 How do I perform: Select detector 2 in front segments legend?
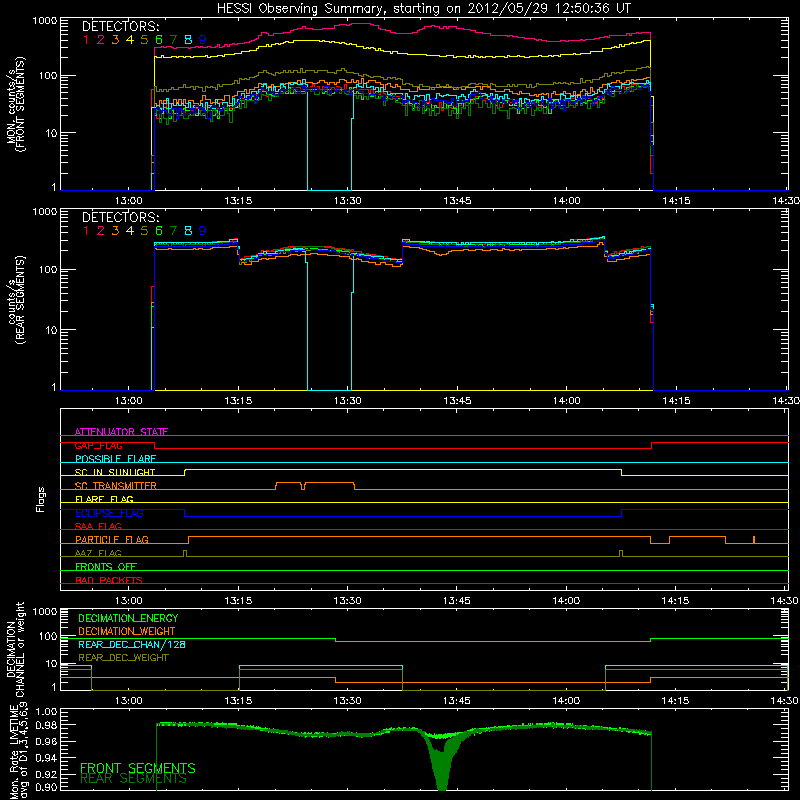[x=101, y=40]
